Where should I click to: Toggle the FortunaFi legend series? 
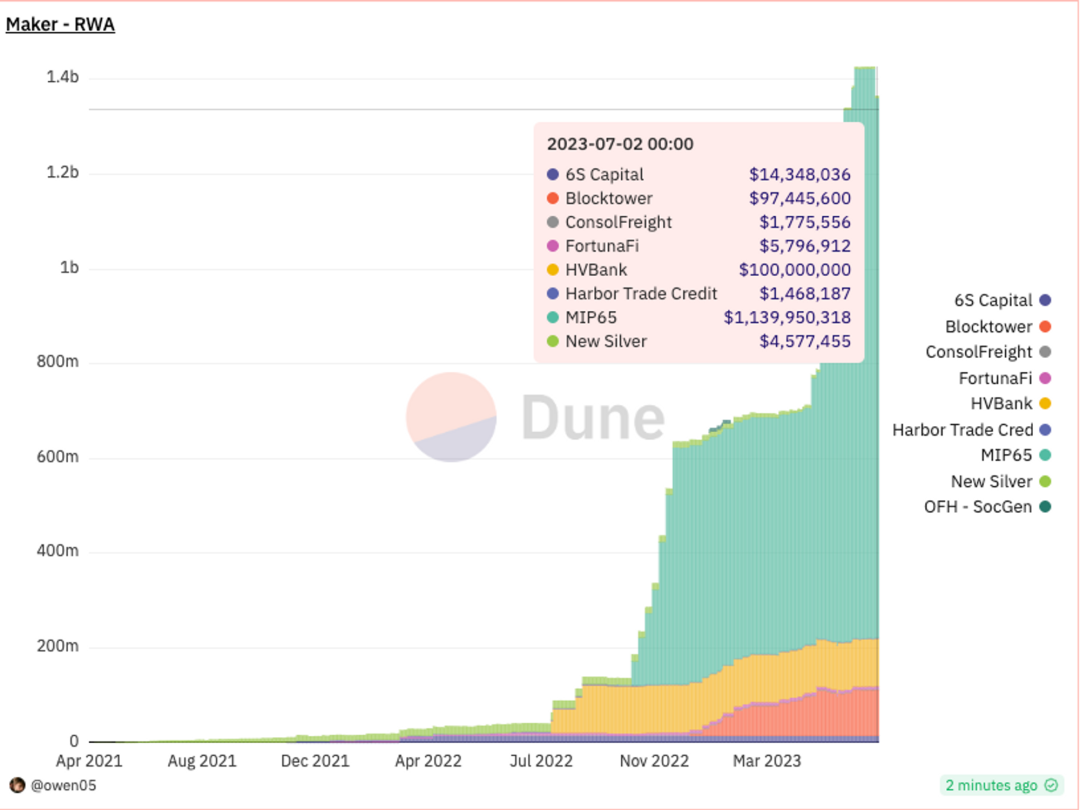point(1005,378)
